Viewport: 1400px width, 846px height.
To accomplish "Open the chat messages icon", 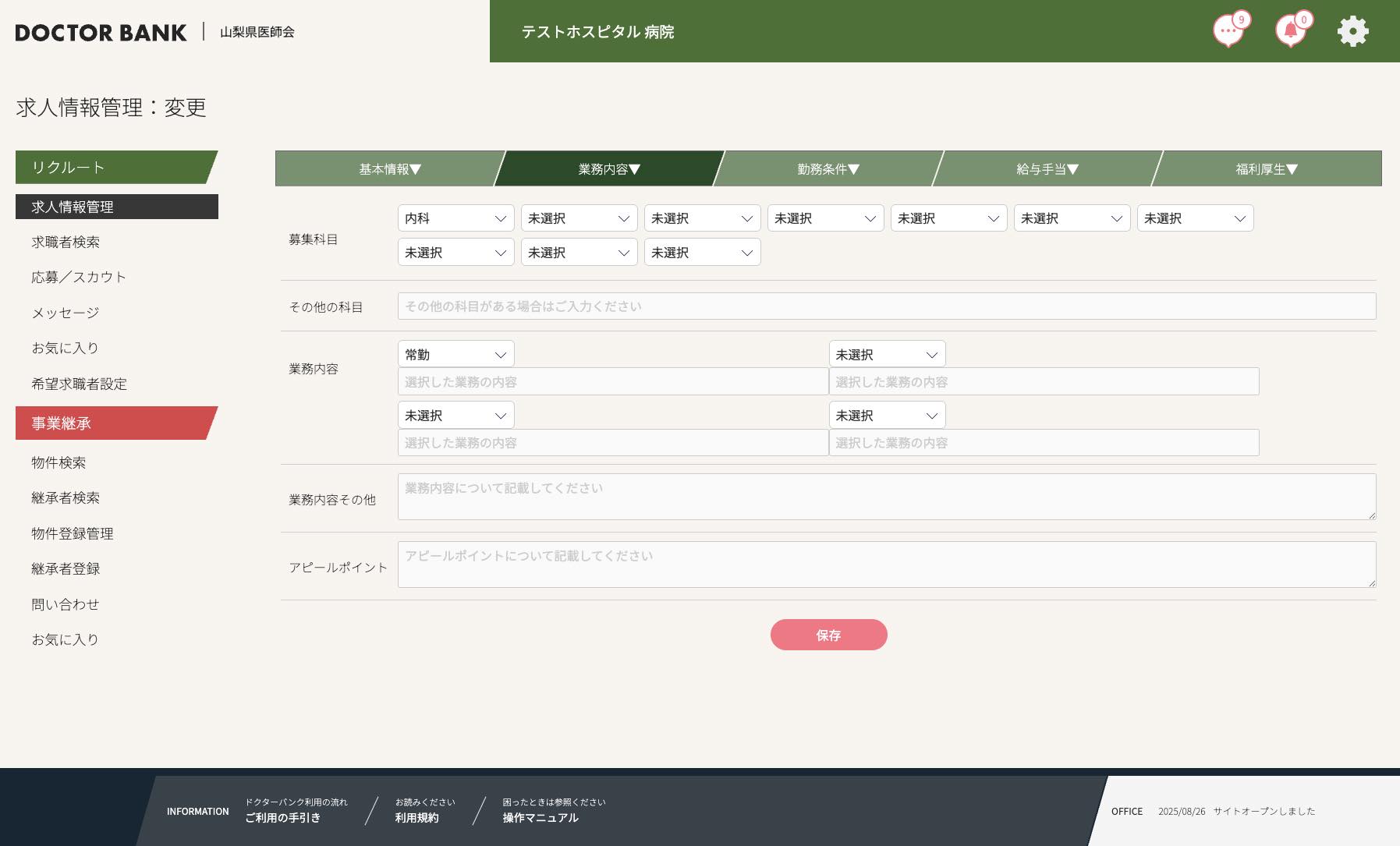I will point(1228,32).
